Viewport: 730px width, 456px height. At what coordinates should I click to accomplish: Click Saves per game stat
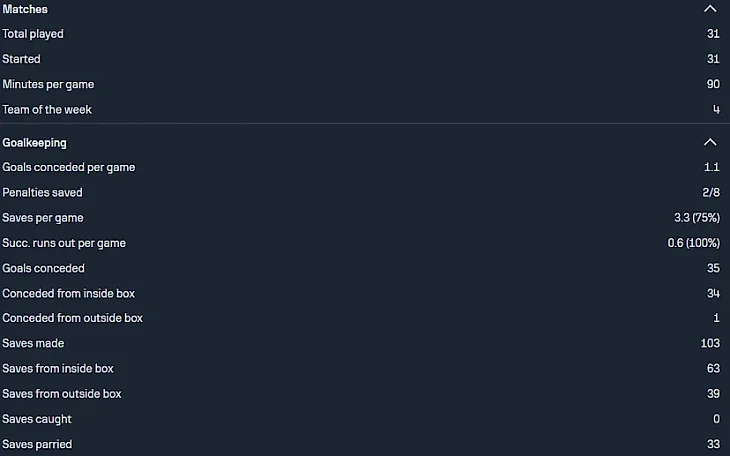(43, 218)
